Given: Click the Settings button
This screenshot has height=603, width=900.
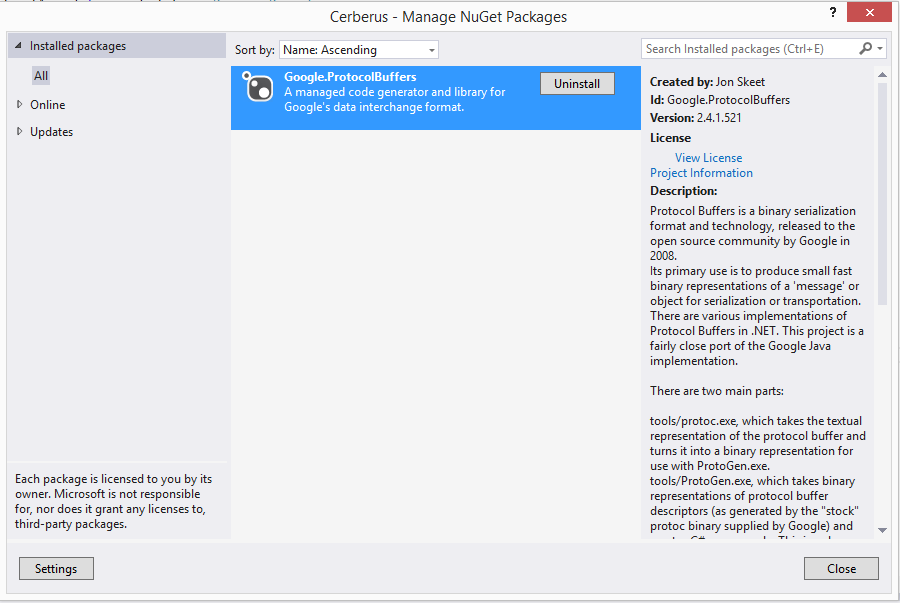Looking at the screenshot, I should [x=56, y=568].
